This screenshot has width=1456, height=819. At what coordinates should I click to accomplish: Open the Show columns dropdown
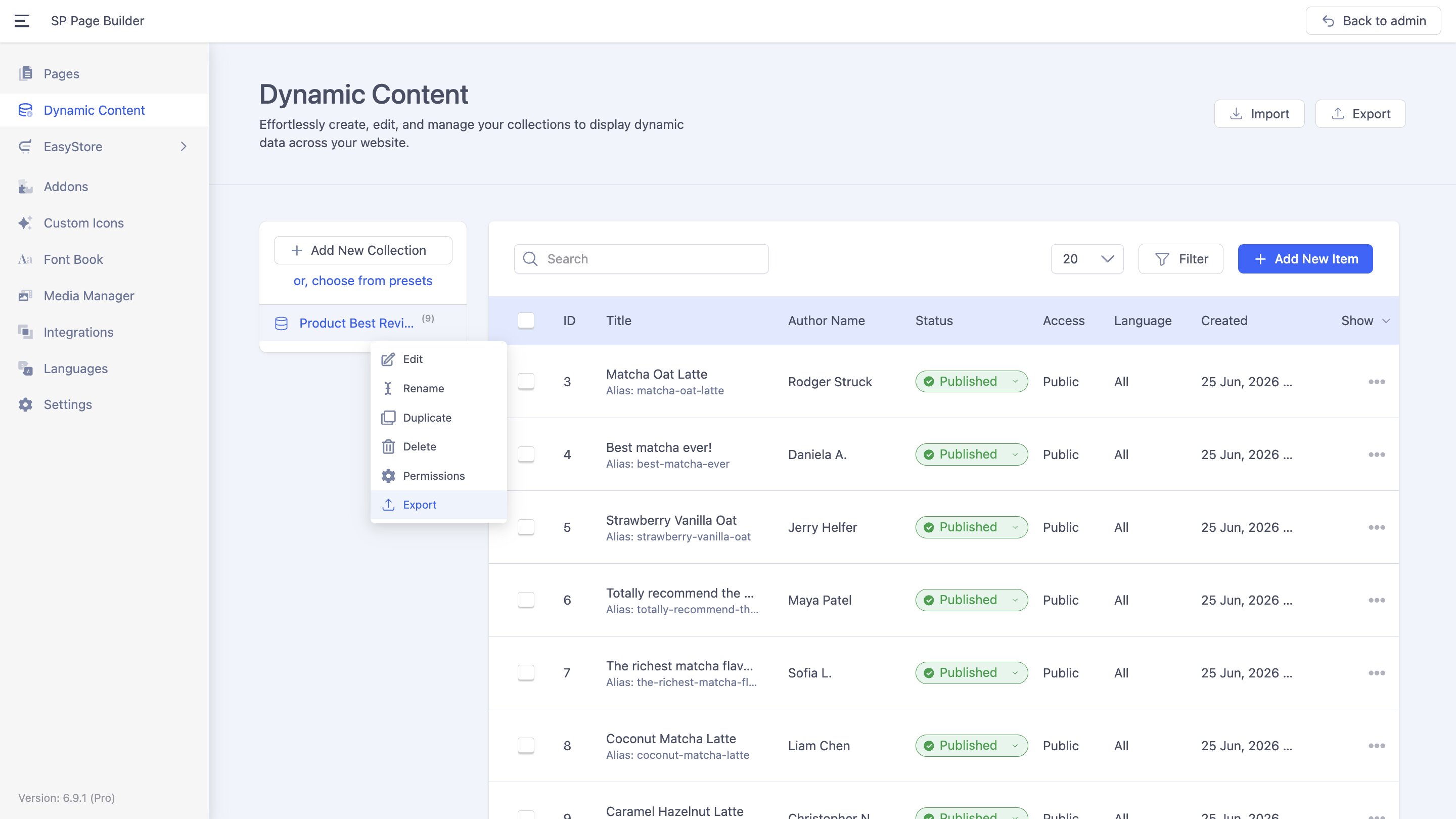pyautogui.click(x=1365, y=321)
